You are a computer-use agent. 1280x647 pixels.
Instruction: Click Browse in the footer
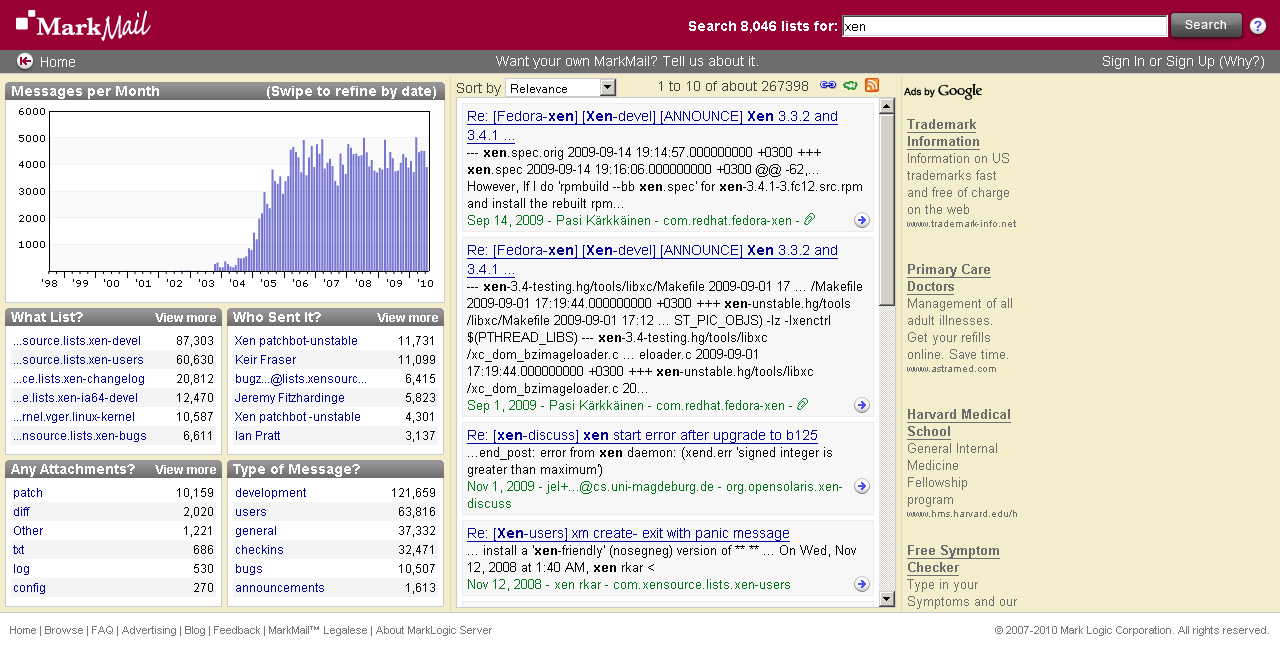(x=64, y=630)
